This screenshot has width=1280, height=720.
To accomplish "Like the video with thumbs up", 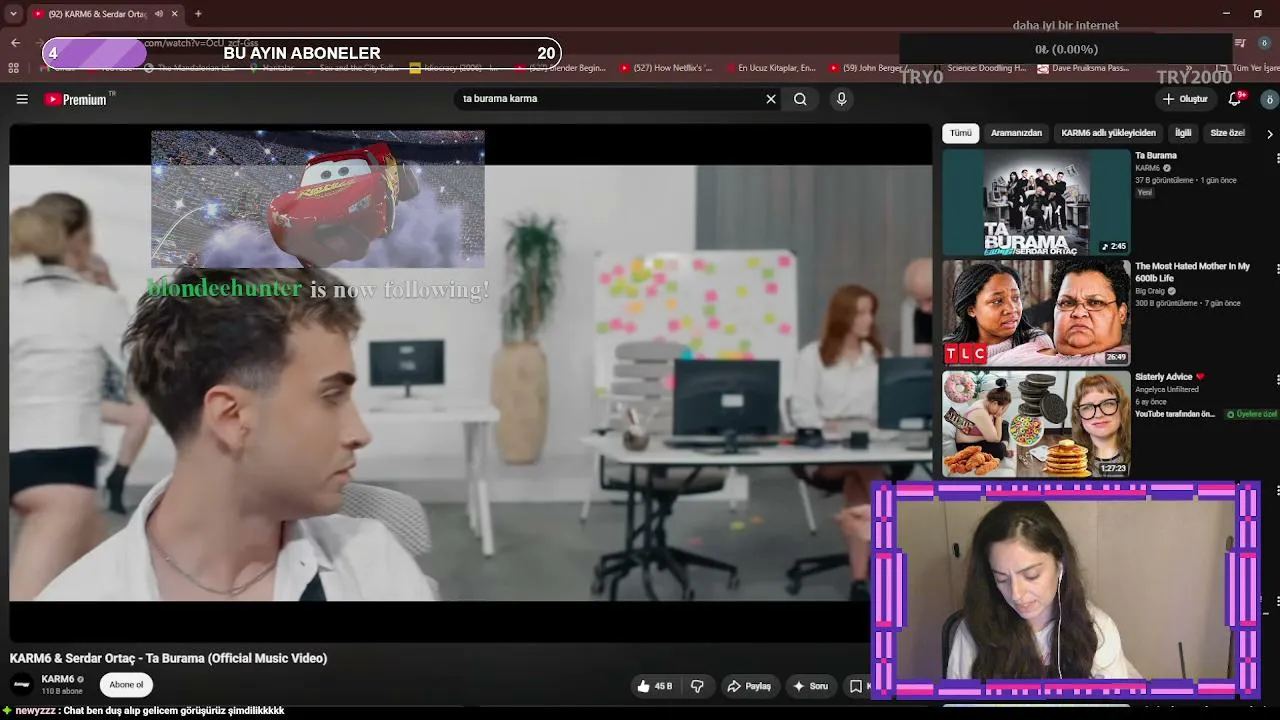I will pos(654,686).
